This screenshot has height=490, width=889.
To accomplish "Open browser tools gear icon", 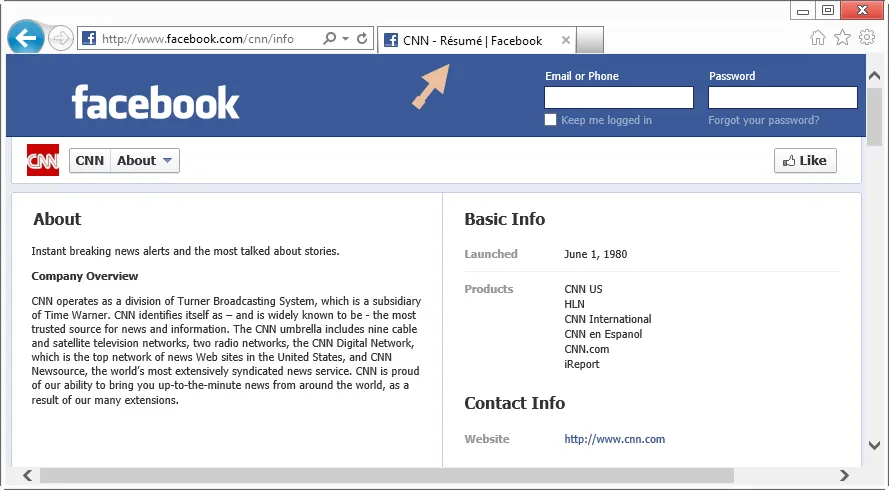I will click(867, 37).
